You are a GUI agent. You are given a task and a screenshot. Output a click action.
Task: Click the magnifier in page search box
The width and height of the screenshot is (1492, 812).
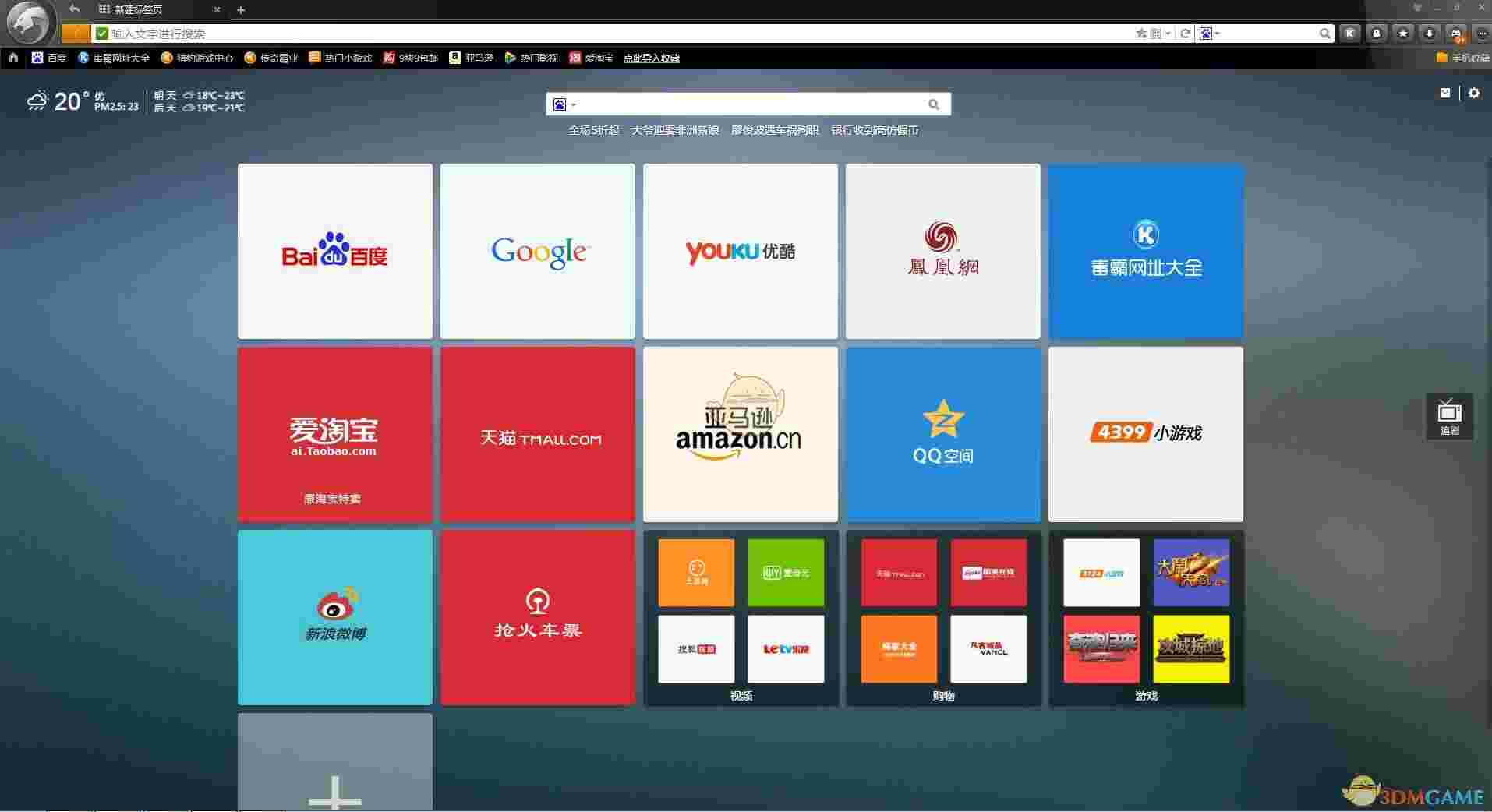point(934,104)
